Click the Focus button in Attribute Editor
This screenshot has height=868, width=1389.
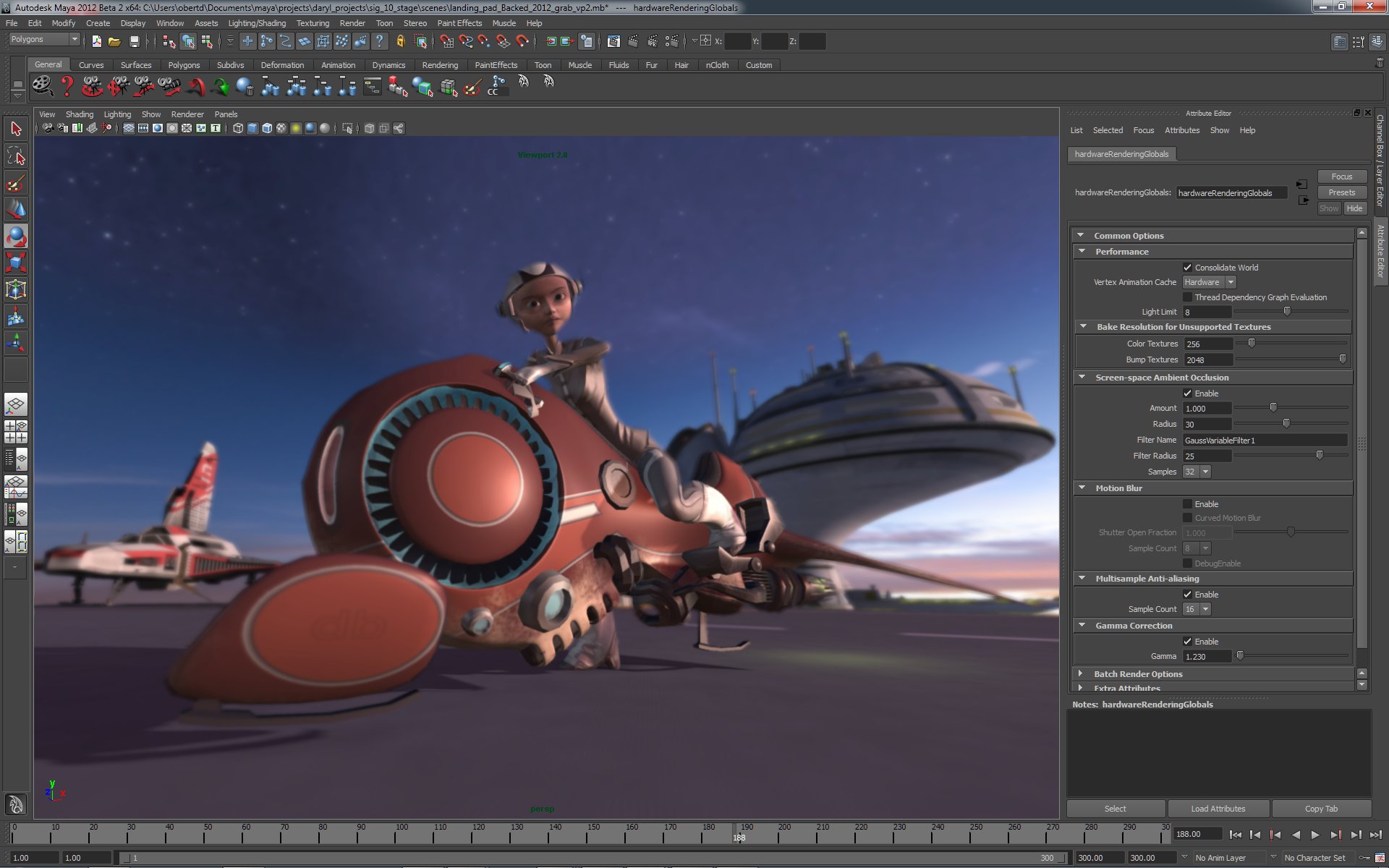coord(1341,177)
